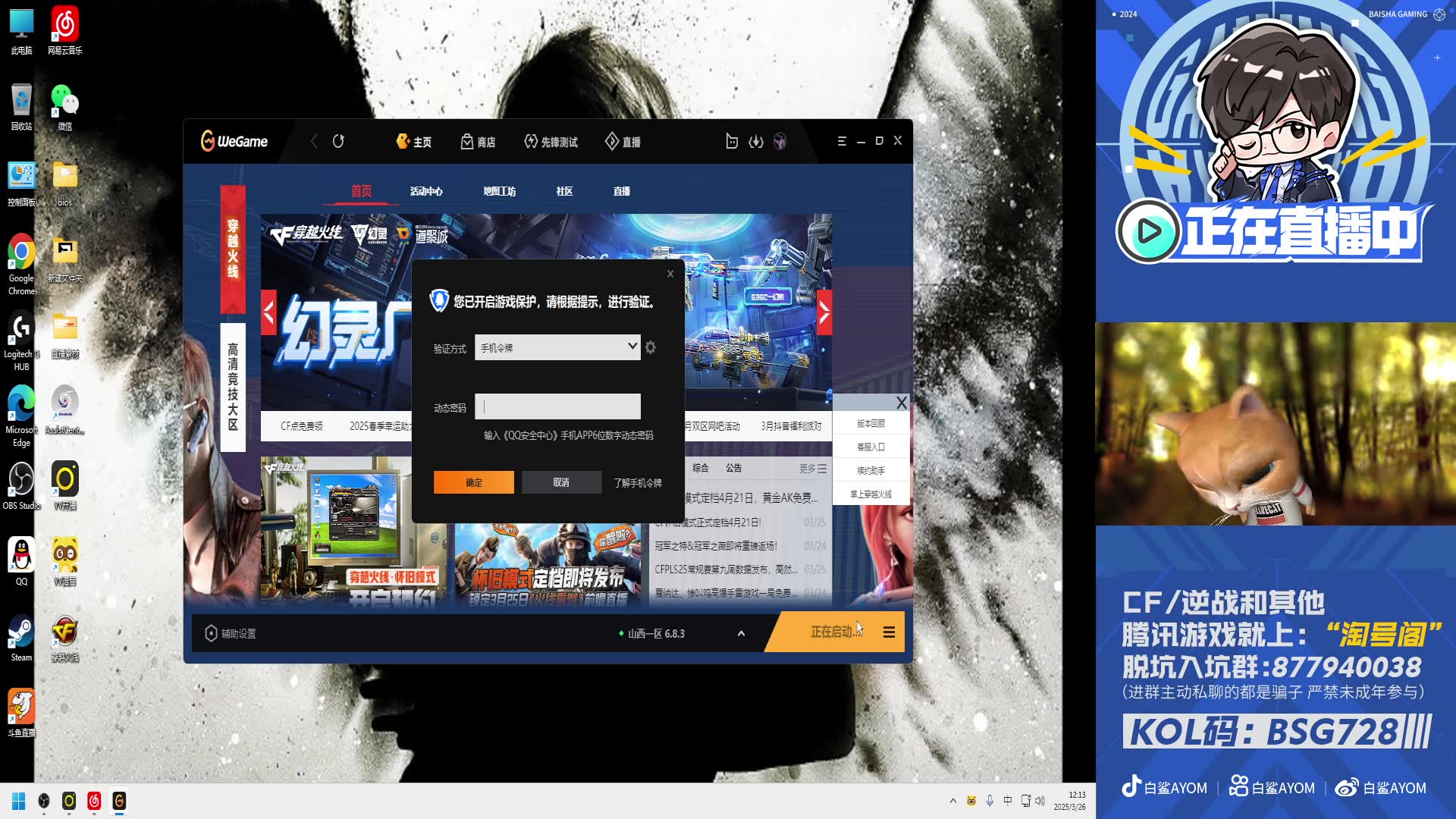The height and width of the screenshot is (819, 1456).
Task: Open Google Chrome desktop icon
Action: pos(21,265)
